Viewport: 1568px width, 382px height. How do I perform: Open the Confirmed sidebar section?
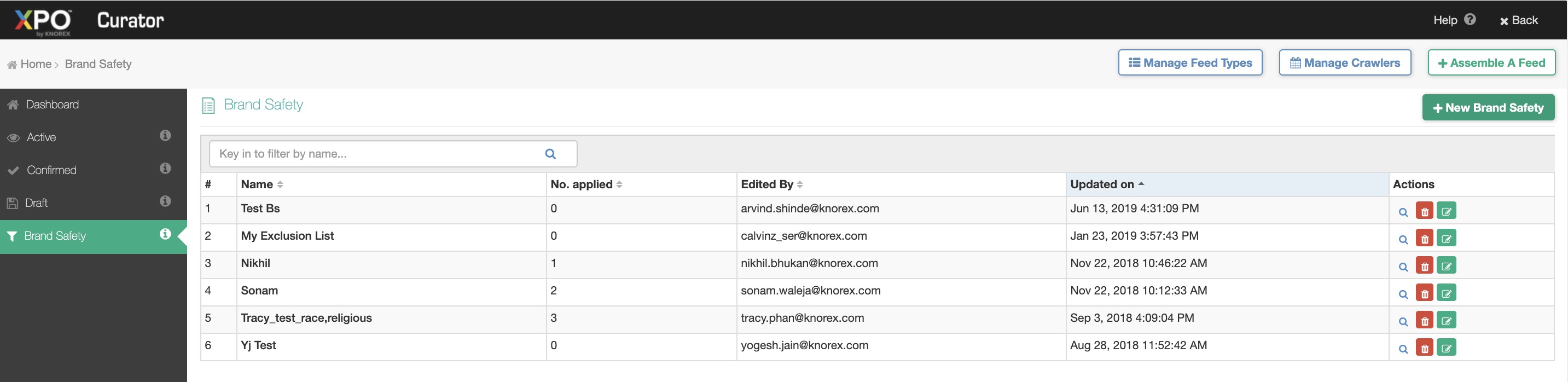(51, 170)
